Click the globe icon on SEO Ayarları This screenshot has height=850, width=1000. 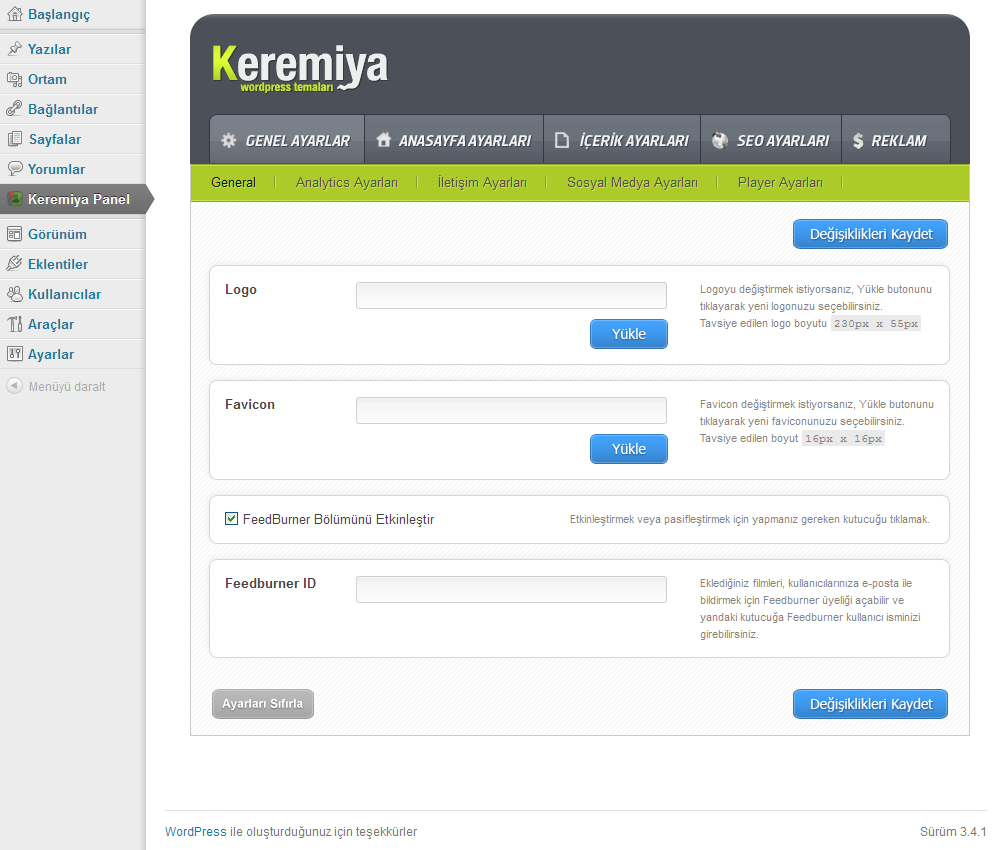(x=720, y=140)
